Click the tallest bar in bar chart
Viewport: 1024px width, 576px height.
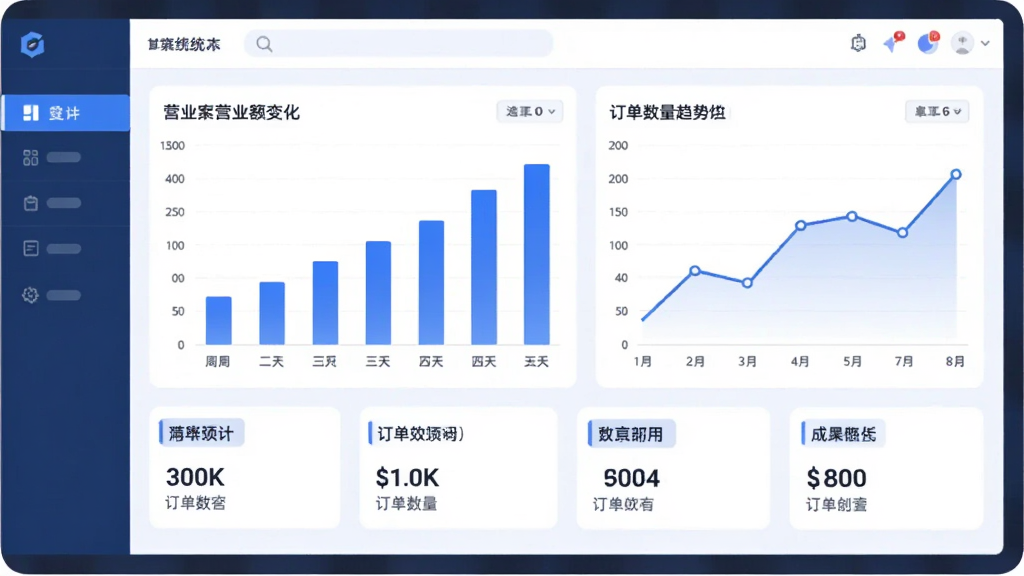pyautogui.click(x=537, y=254)
